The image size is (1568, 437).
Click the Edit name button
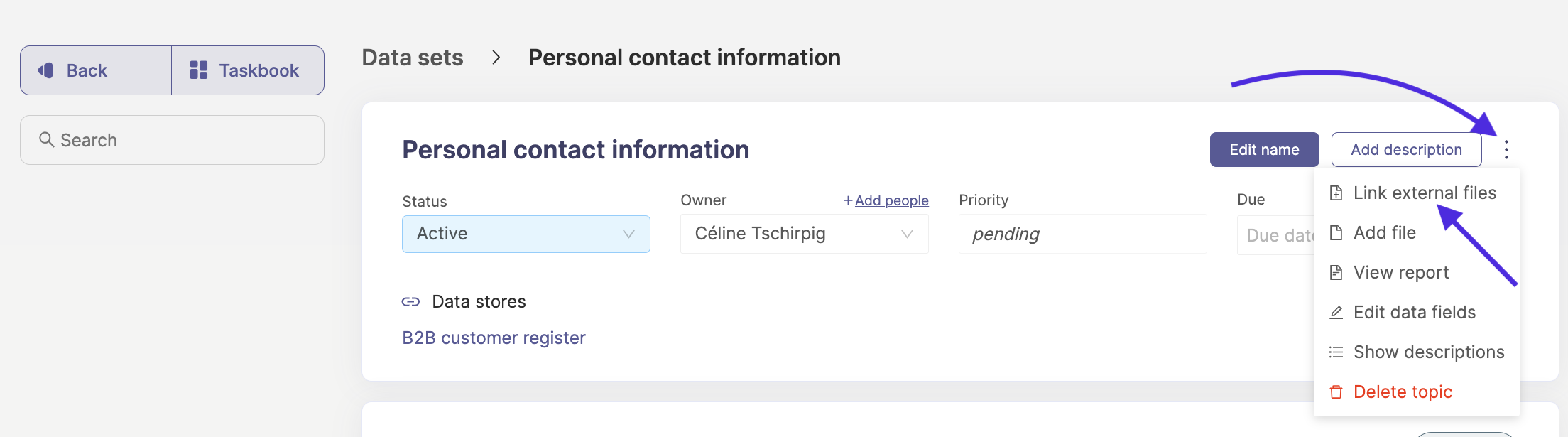pos(1265,149)
